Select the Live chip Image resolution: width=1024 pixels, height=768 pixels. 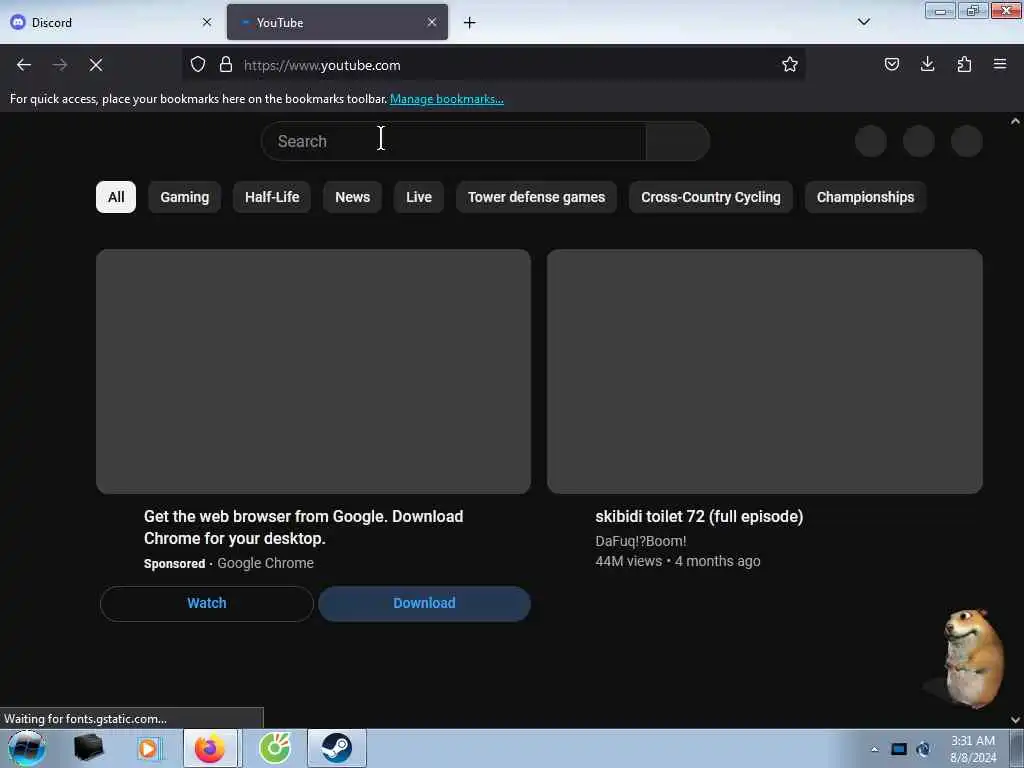click(419, 197)
